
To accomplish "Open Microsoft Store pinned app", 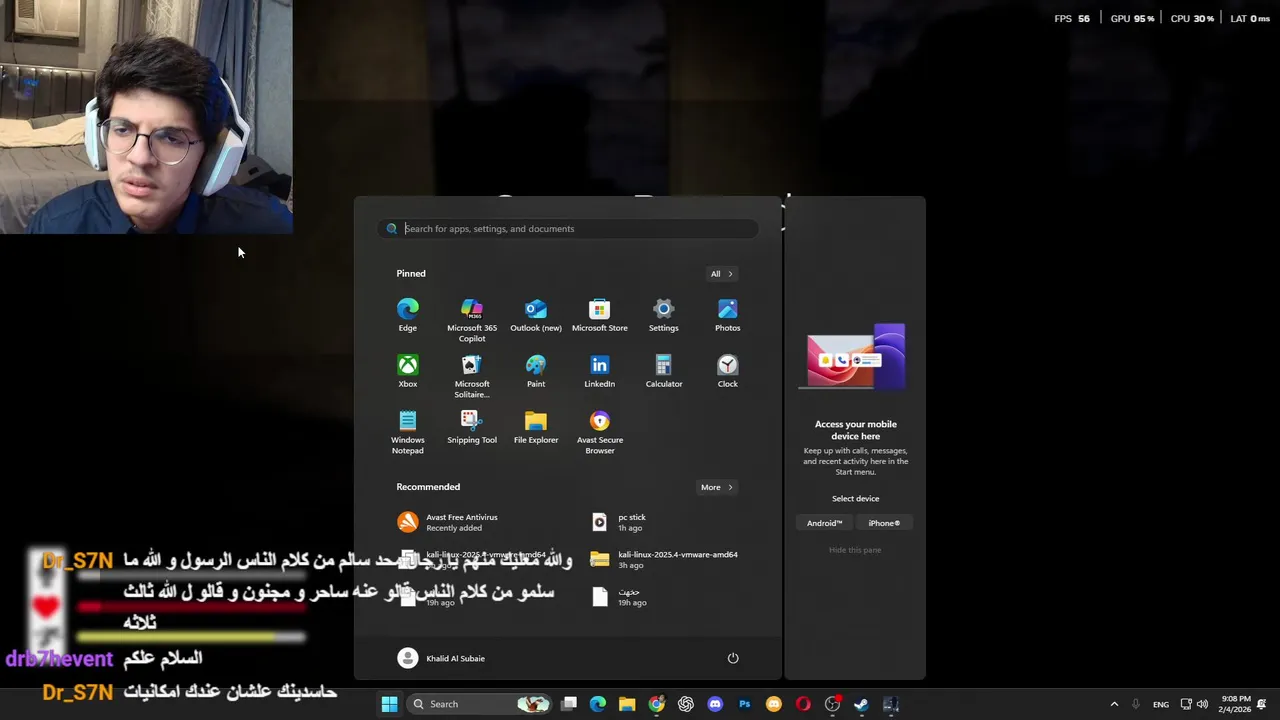I will click(x=600, y=315).
